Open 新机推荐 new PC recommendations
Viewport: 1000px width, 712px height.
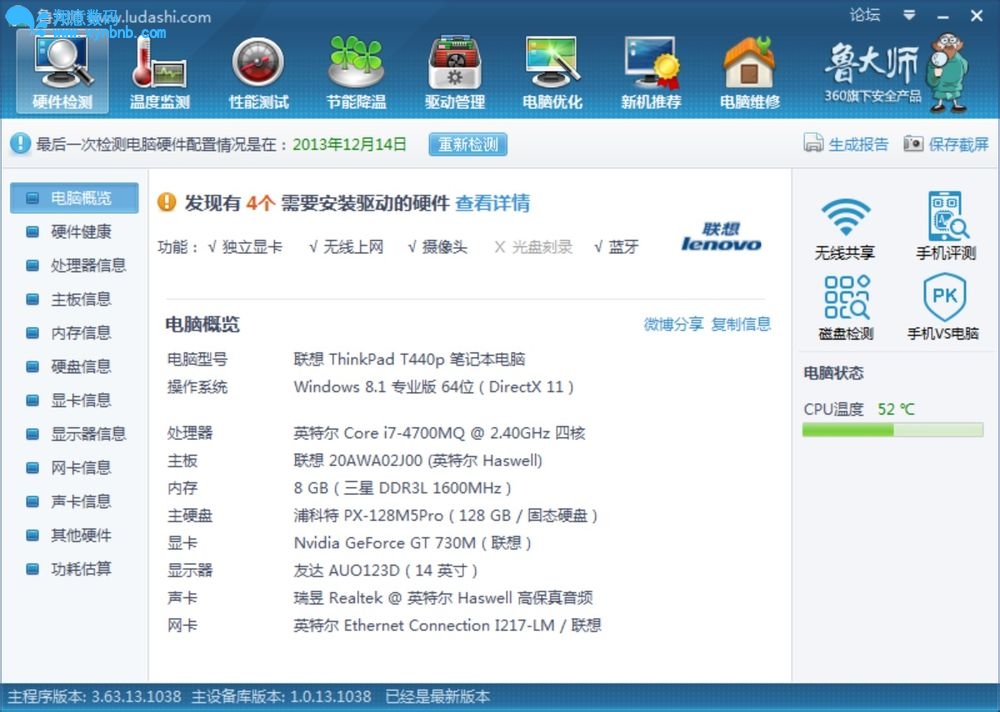[x=651, y=72]
